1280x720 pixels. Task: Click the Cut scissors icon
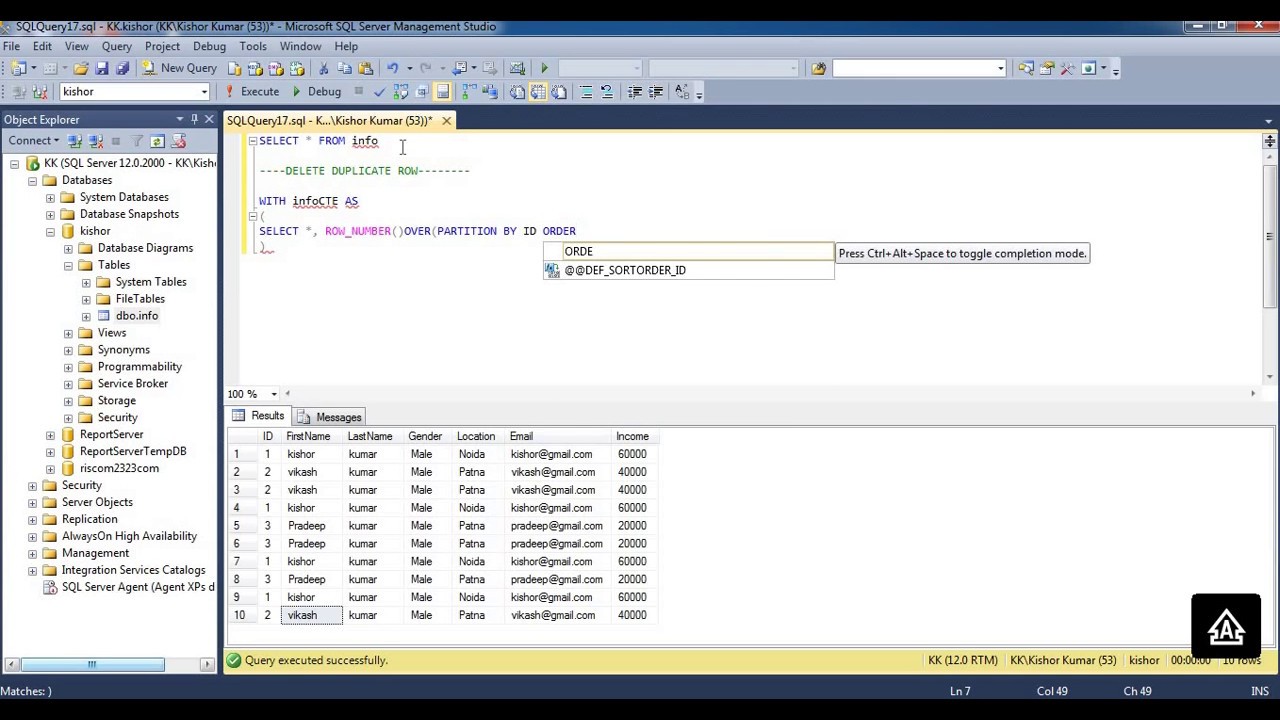[x=323, y=68]
